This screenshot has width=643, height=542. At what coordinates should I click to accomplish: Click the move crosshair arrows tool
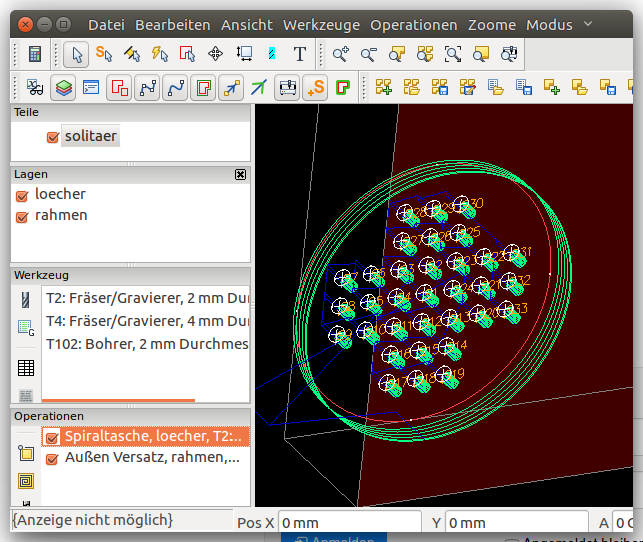(215, 54)
